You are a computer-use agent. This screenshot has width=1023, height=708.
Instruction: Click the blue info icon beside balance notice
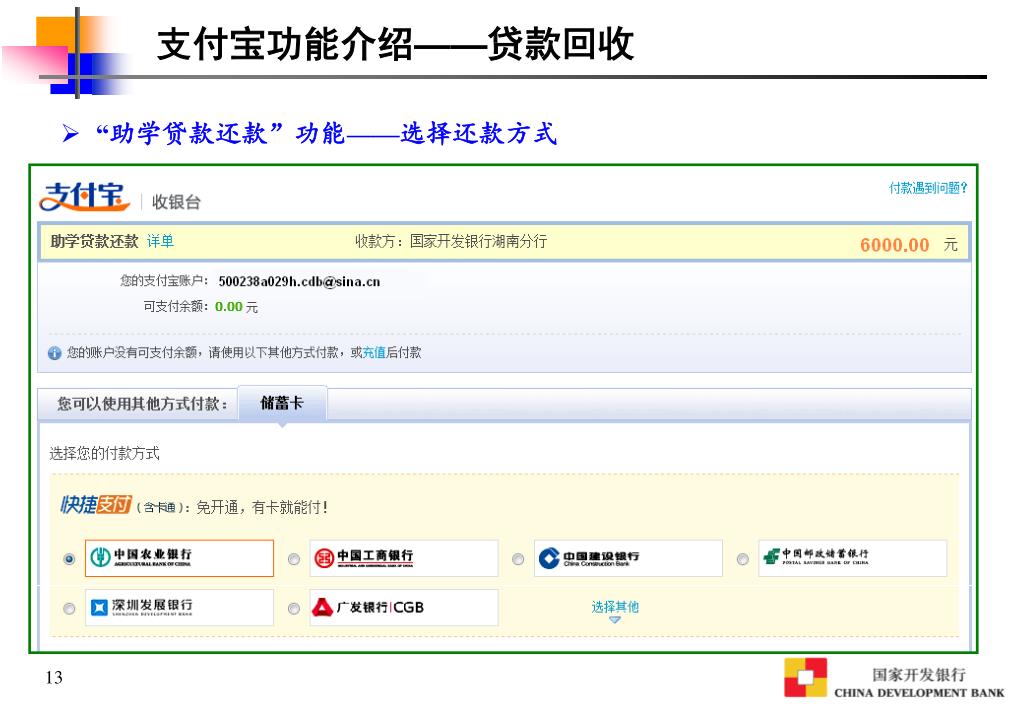click(55, 353)
